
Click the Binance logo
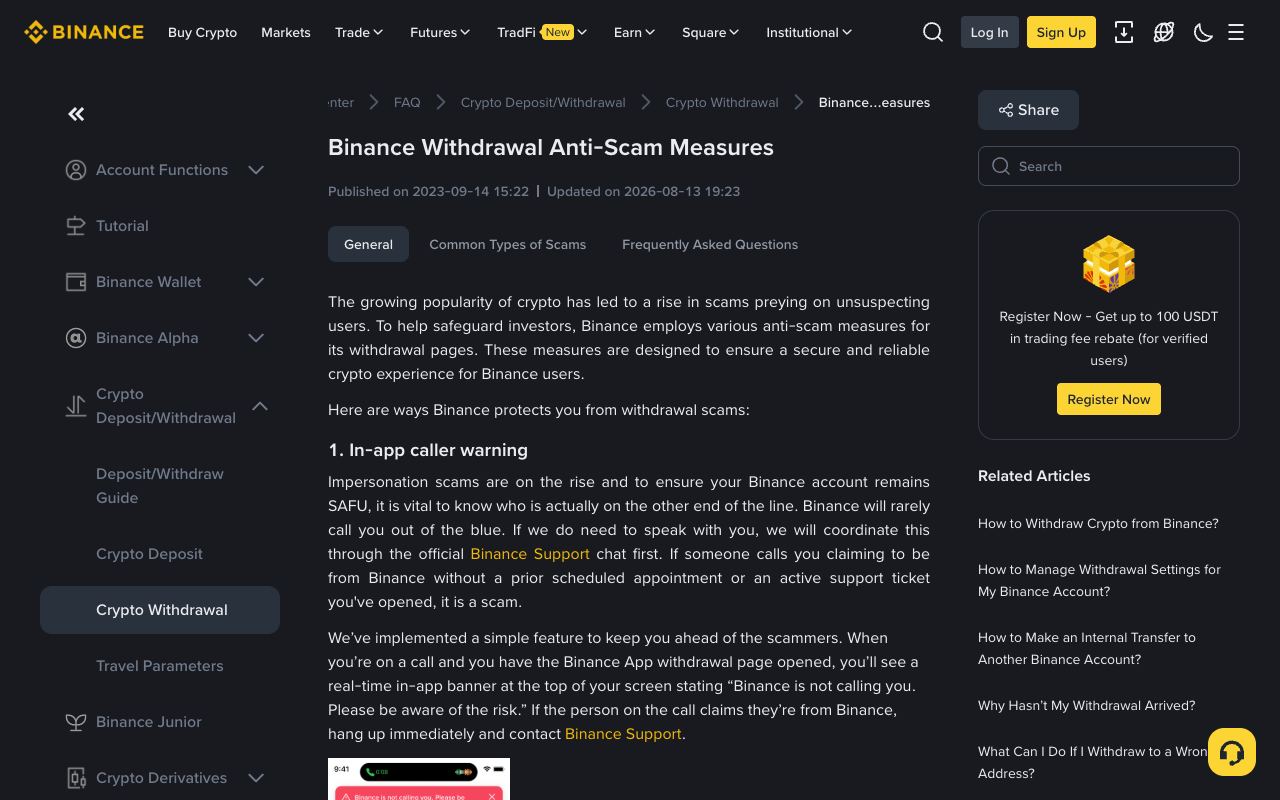click(84, 32)
